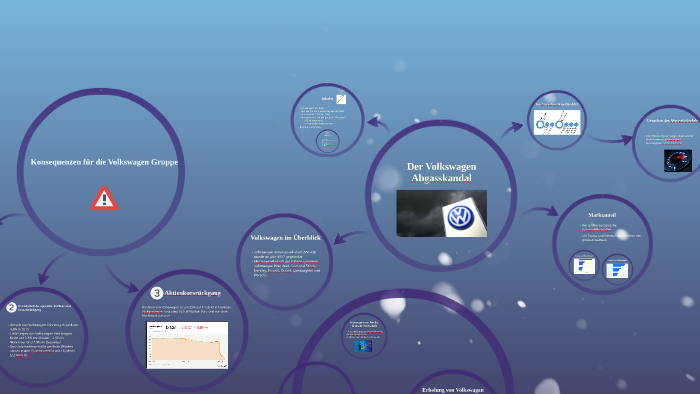
Task: Click the paragraph text under Aktienkursrückgang
Action: [x=187, y=311]
